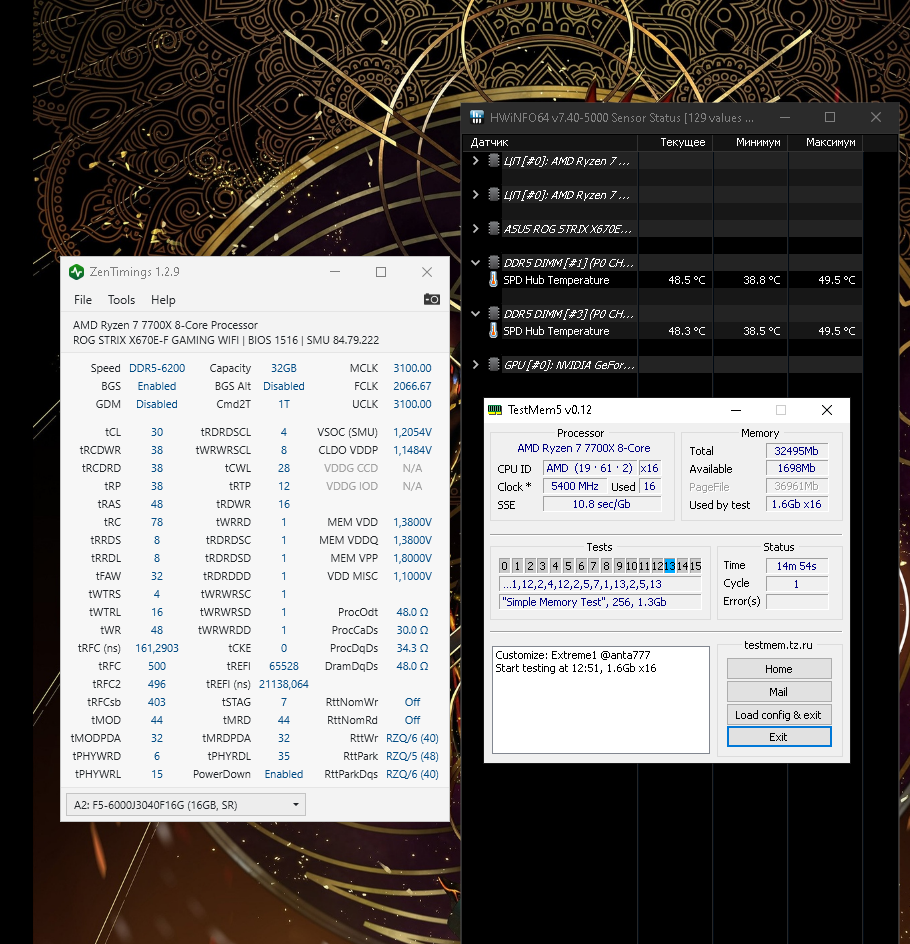Click chip icon beside ASUS ROG STRIX X670E row
910x944 pixels.
pyautogui.click(x=494, y=229)
